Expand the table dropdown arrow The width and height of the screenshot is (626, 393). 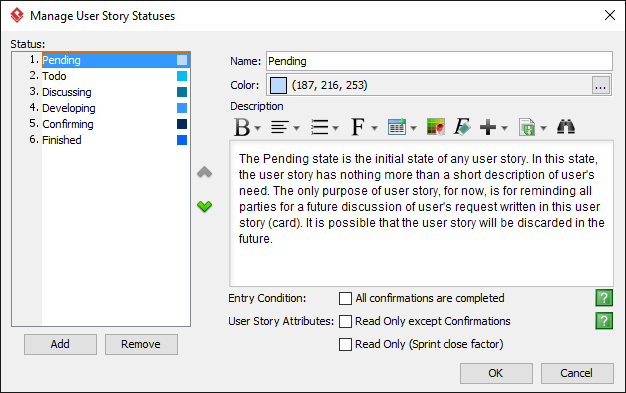pyautogui.click(x=413, y=128)
